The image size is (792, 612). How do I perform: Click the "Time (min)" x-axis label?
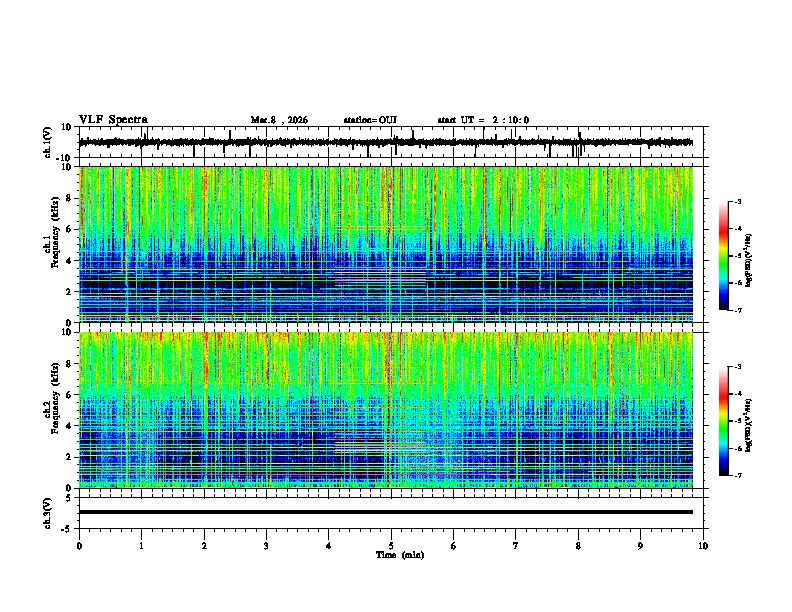(400, 555)
